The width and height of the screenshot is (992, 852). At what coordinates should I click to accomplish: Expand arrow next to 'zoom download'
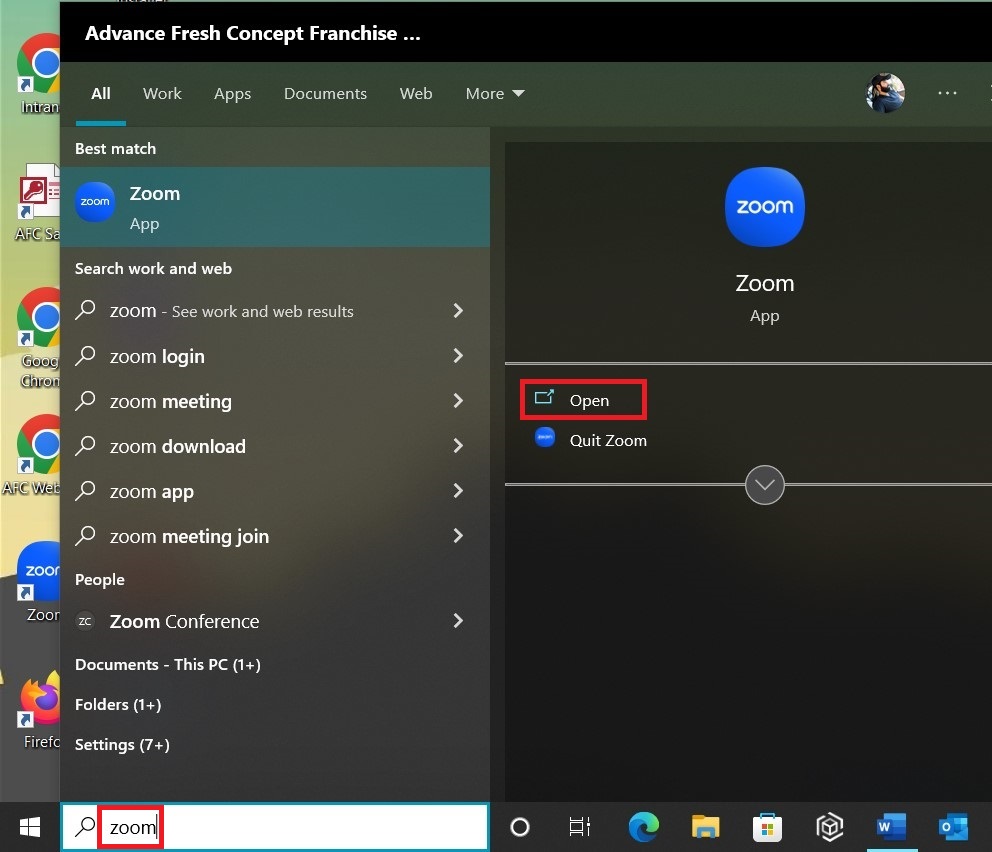(458, 446)
